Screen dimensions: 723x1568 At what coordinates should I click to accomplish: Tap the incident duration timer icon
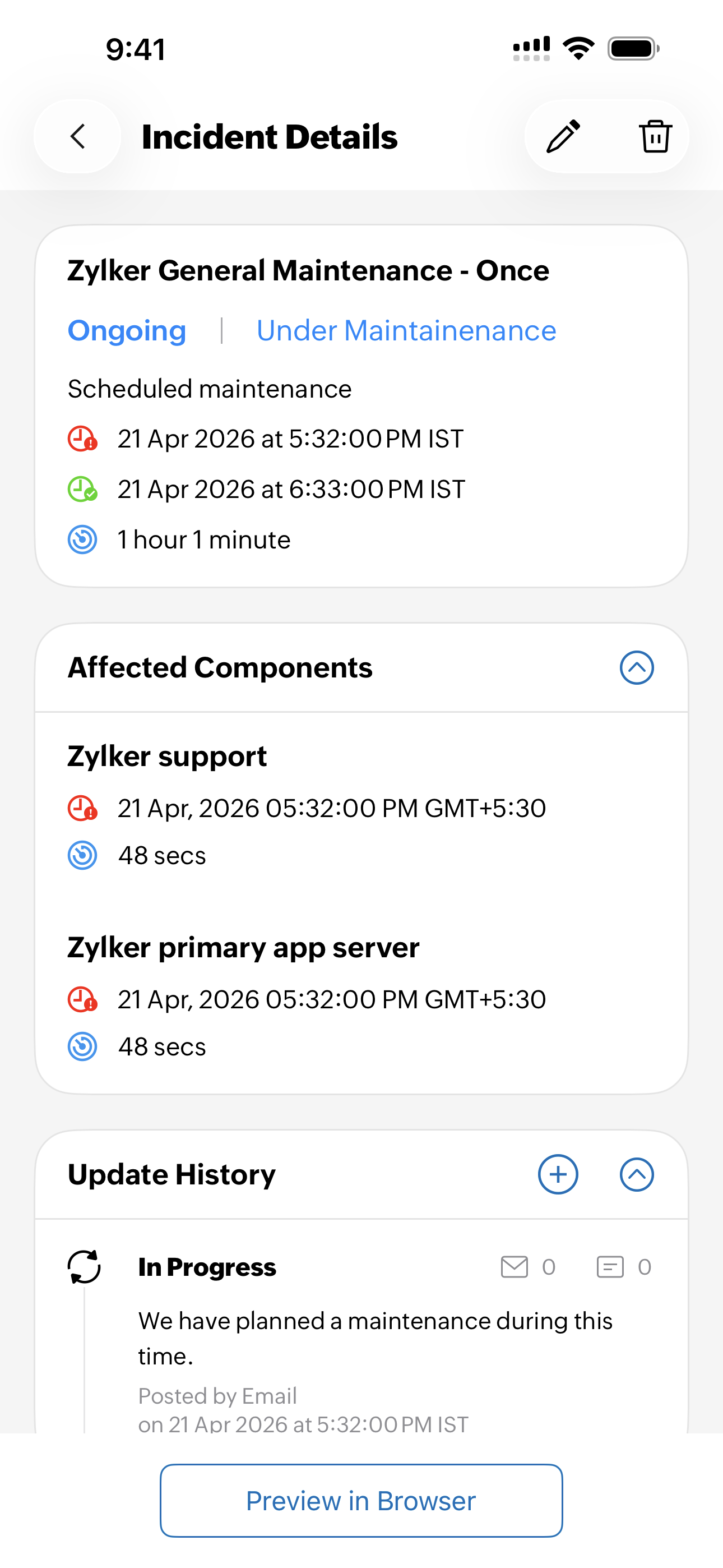[82, 540]
